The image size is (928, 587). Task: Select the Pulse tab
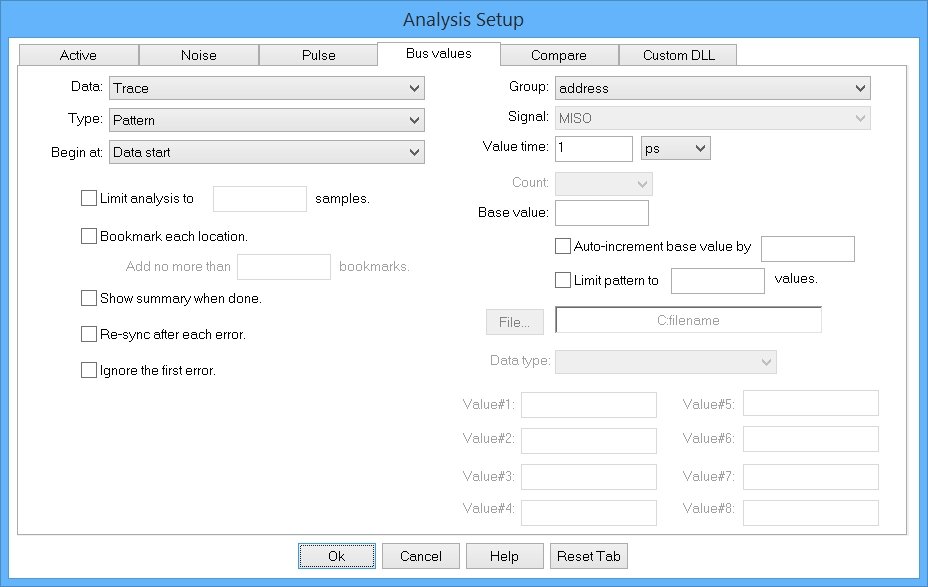point(318,55)
